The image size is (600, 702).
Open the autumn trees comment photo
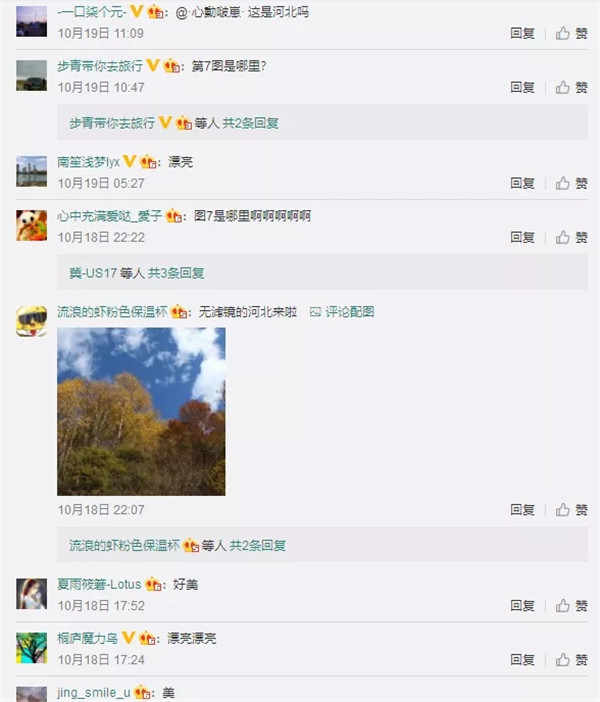tap(141, 411)
